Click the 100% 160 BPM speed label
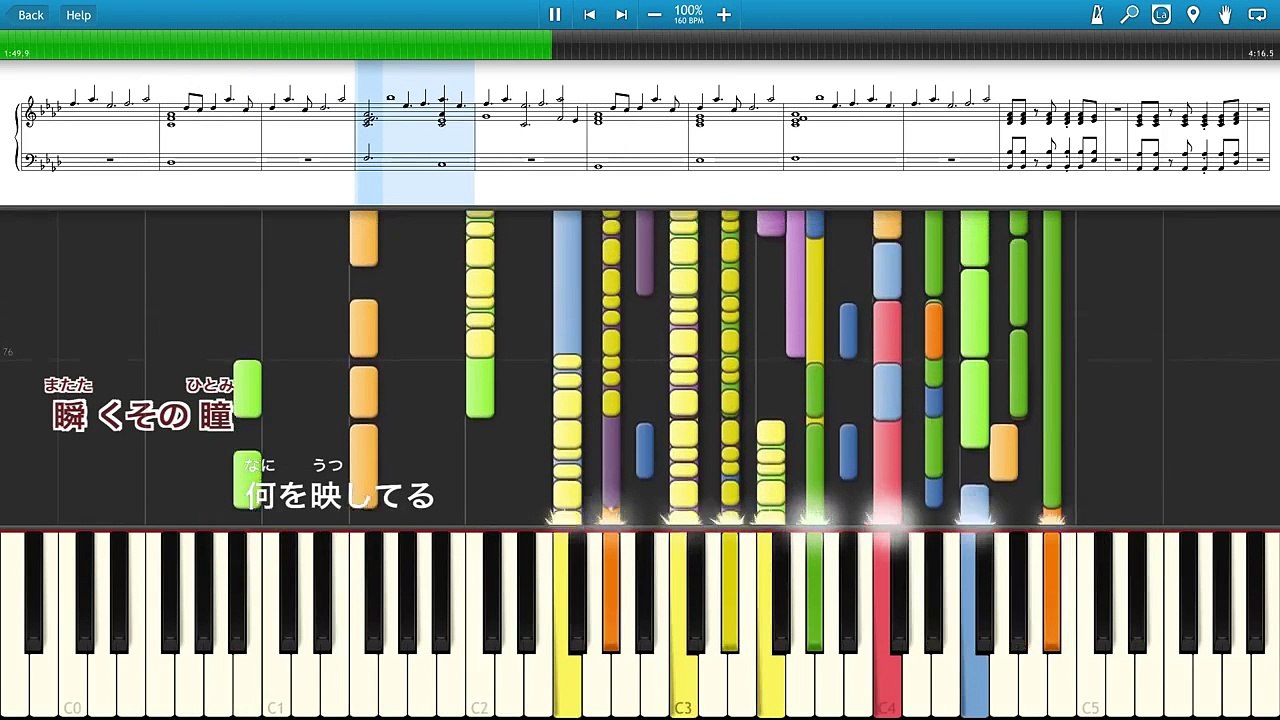The height and width of the screenshot is (720, 1280). coord(688,14)
